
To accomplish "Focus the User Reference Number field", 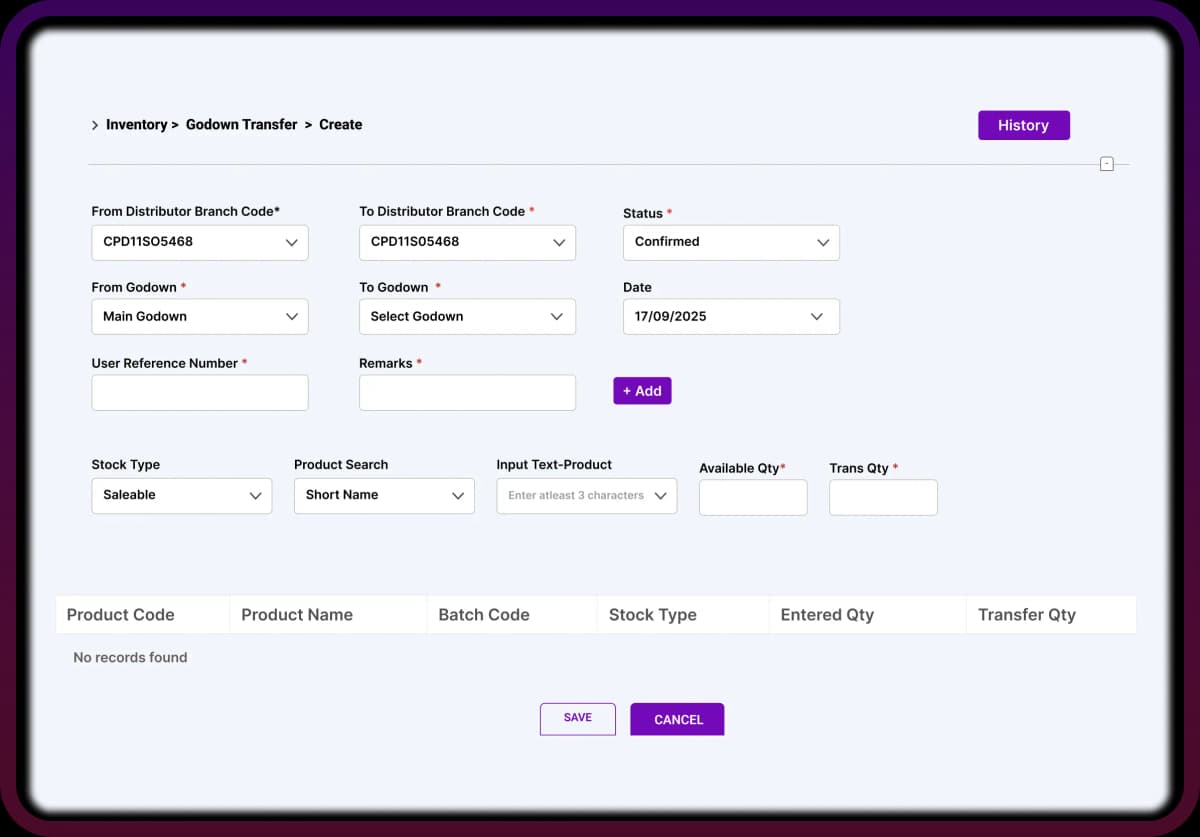I will coord(199,393).
